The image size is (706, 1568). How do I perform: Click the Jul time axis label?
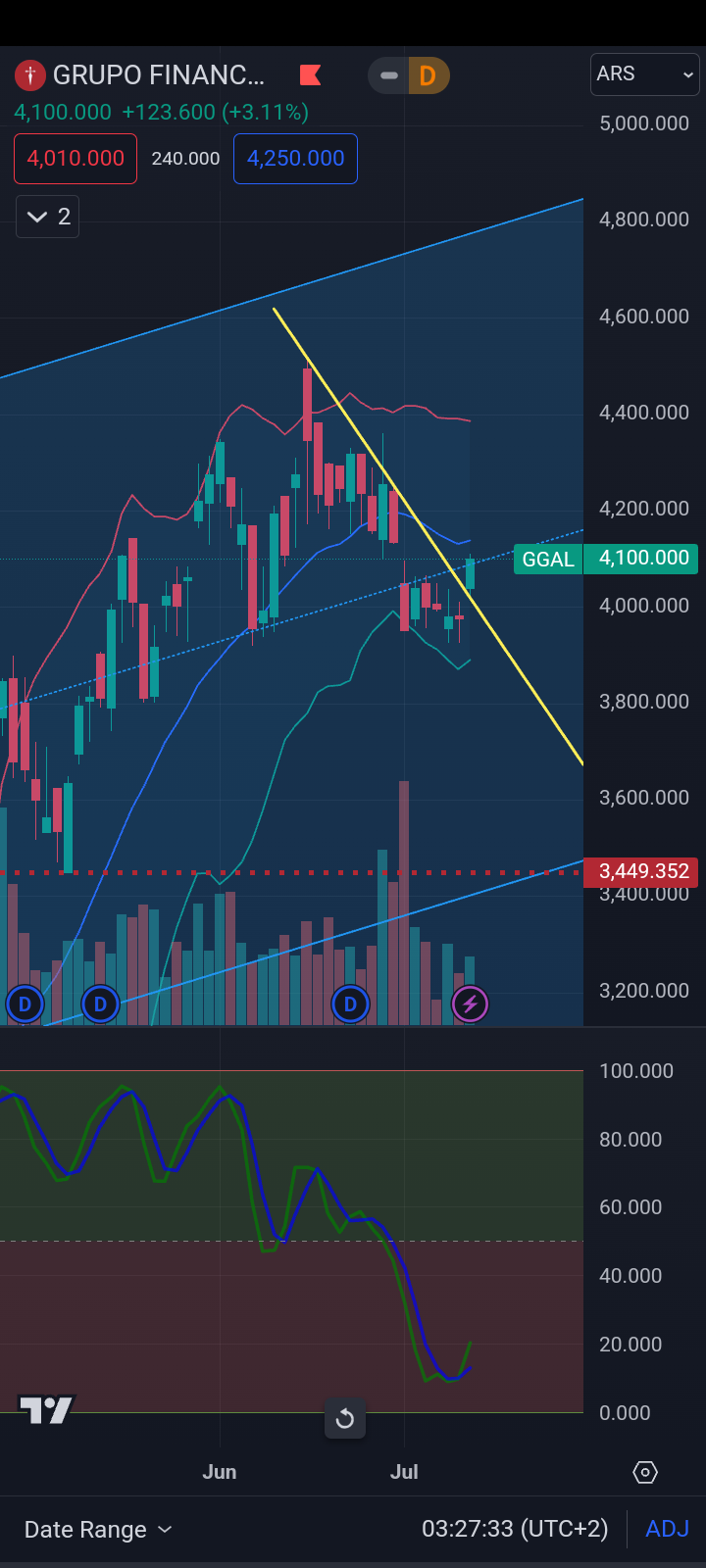(x=404, y=1472)
